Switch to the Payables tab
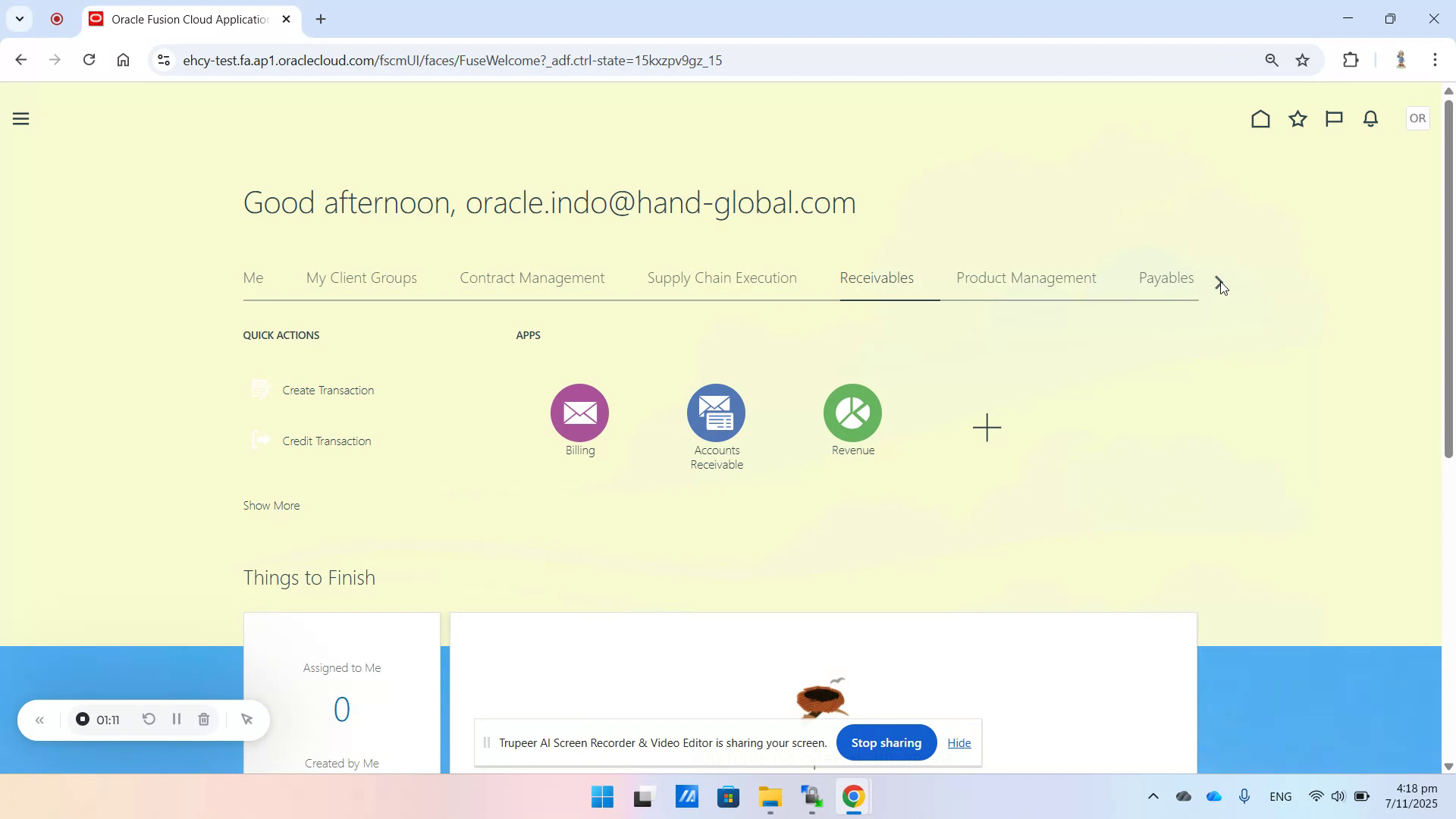The image size is (1456, 819). point(1166,278)
